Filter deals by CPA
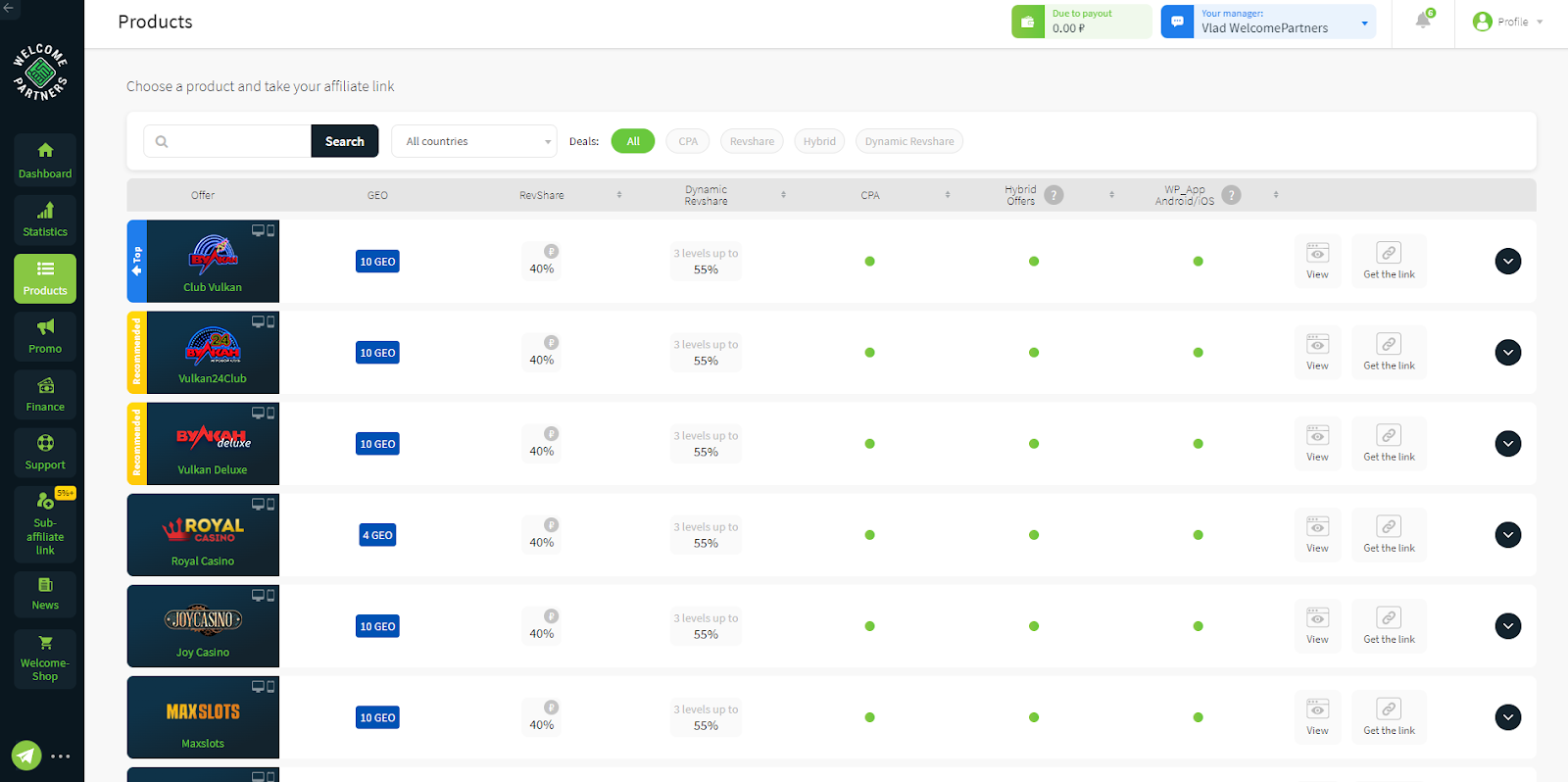This screenshot has width=1568, height=782. [x=688, y=141]
